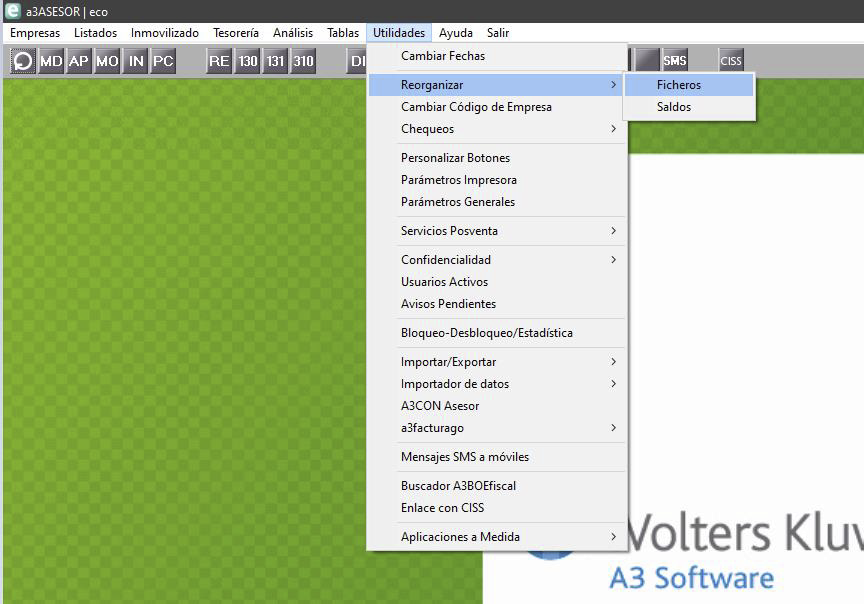Viewport: 864px width, 604px height.
Task: Click the circular arrow toolbar icon
Action: [23, 61]
